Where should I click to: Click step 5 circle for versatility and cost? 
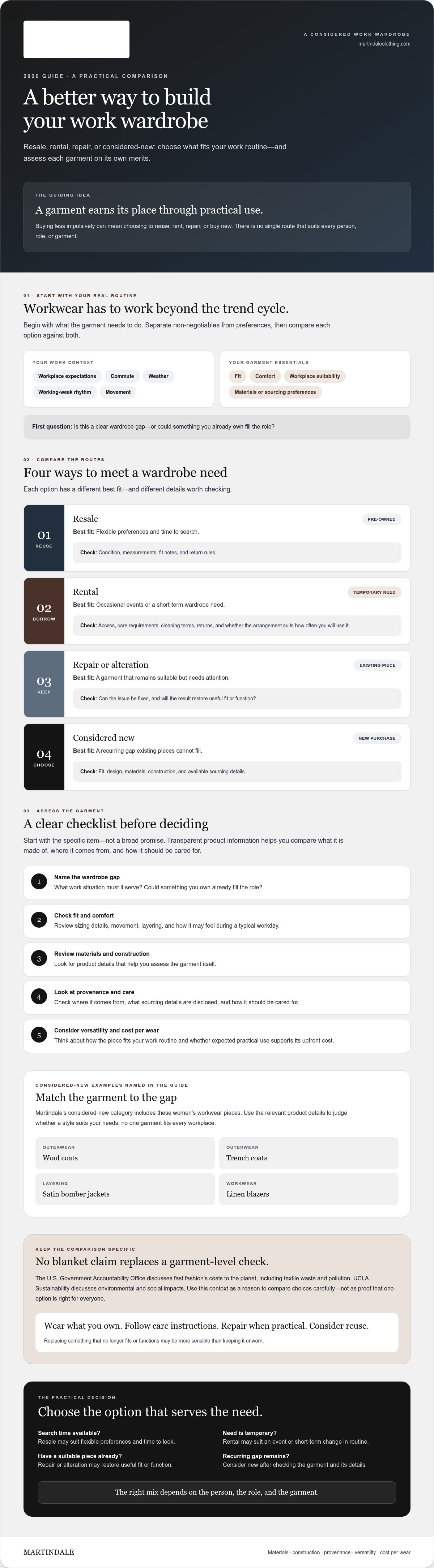click(39, 1035)
